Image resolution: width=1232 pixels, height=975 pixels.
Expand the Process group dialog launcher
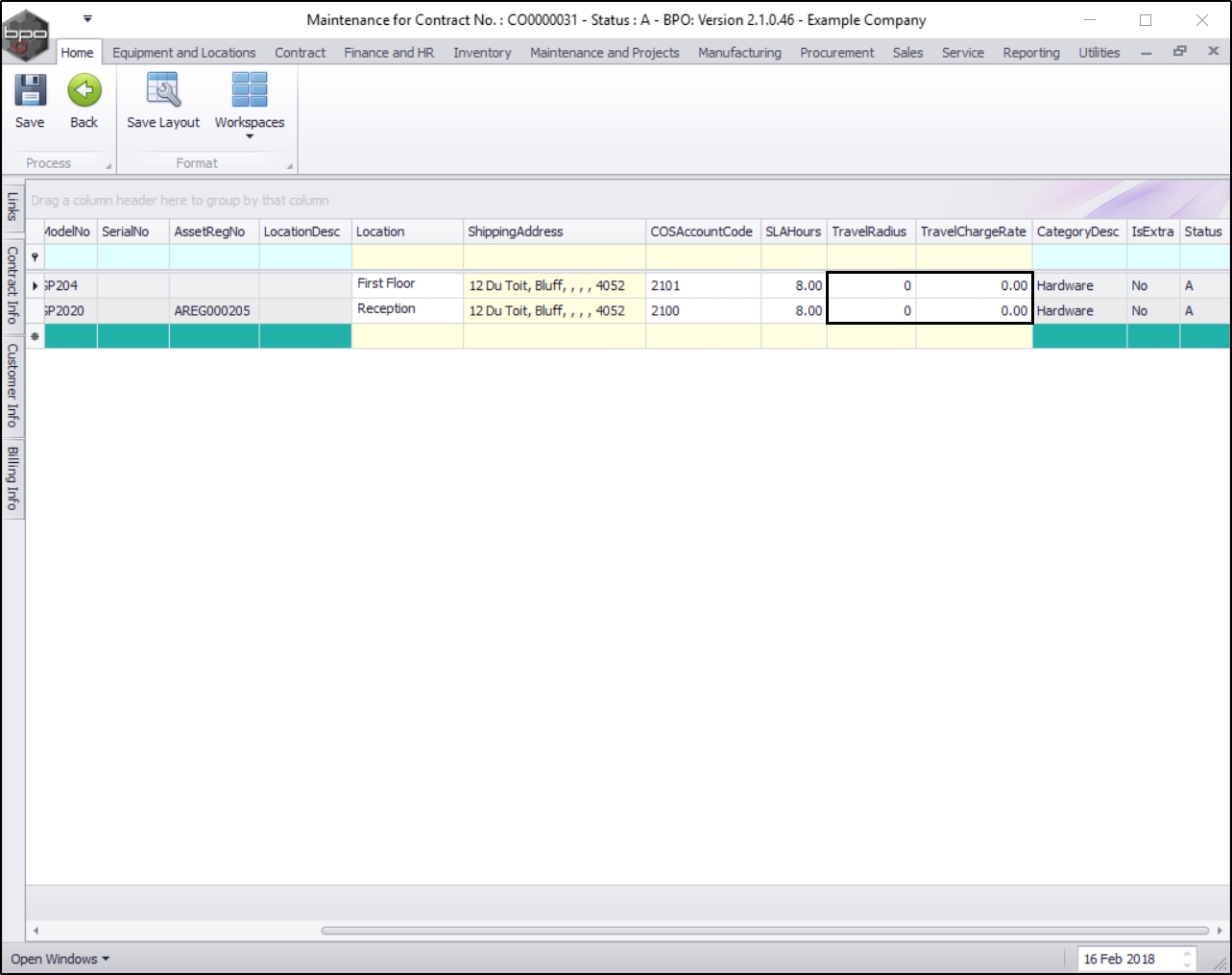109,166
